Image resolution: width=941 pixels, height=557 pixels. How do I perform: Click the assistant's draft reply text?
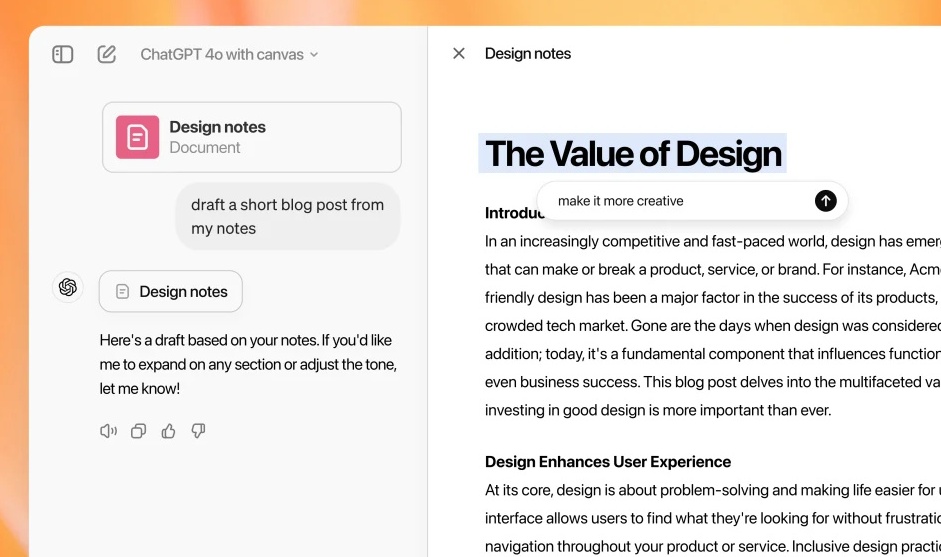[x=248, y=364]
